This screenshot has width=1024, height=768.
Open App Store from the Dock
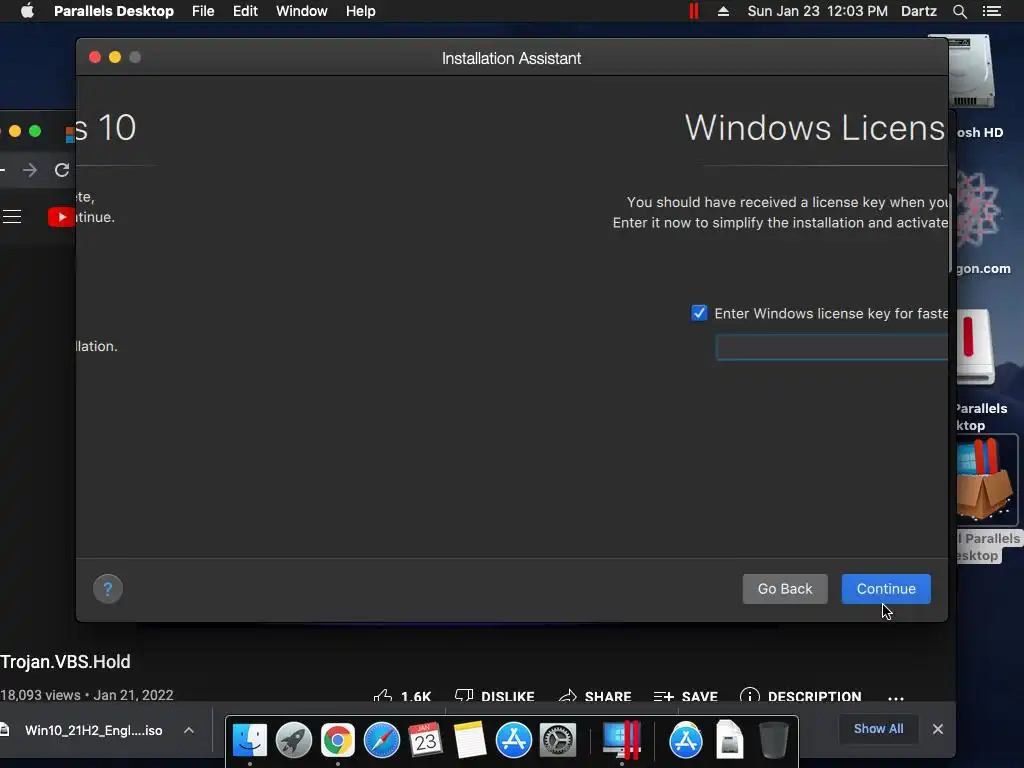click(513, 740)
